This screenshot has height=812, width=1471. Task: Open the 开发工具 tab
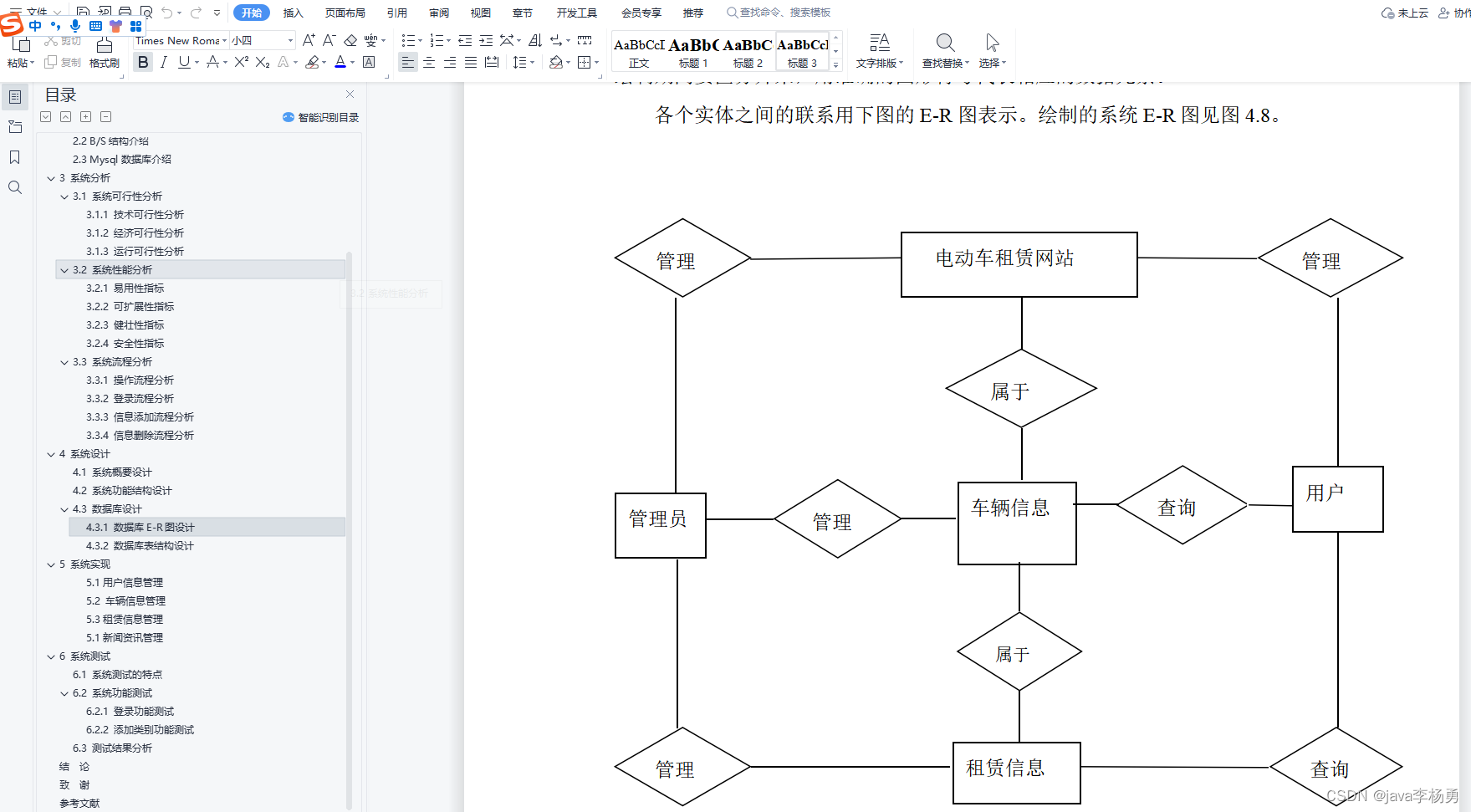click(x=576, y=13)
